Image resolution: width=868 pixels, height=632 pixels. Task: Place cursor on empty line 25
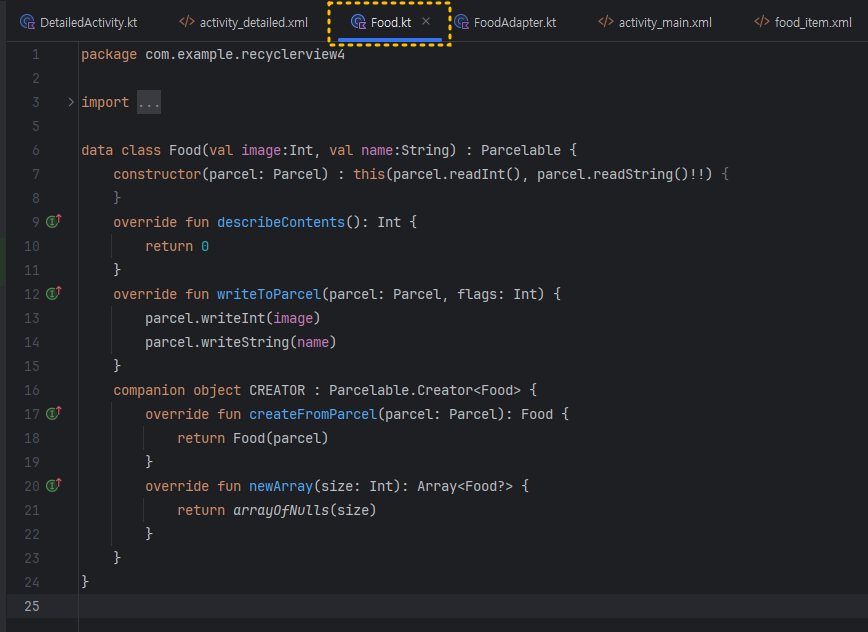473,606
